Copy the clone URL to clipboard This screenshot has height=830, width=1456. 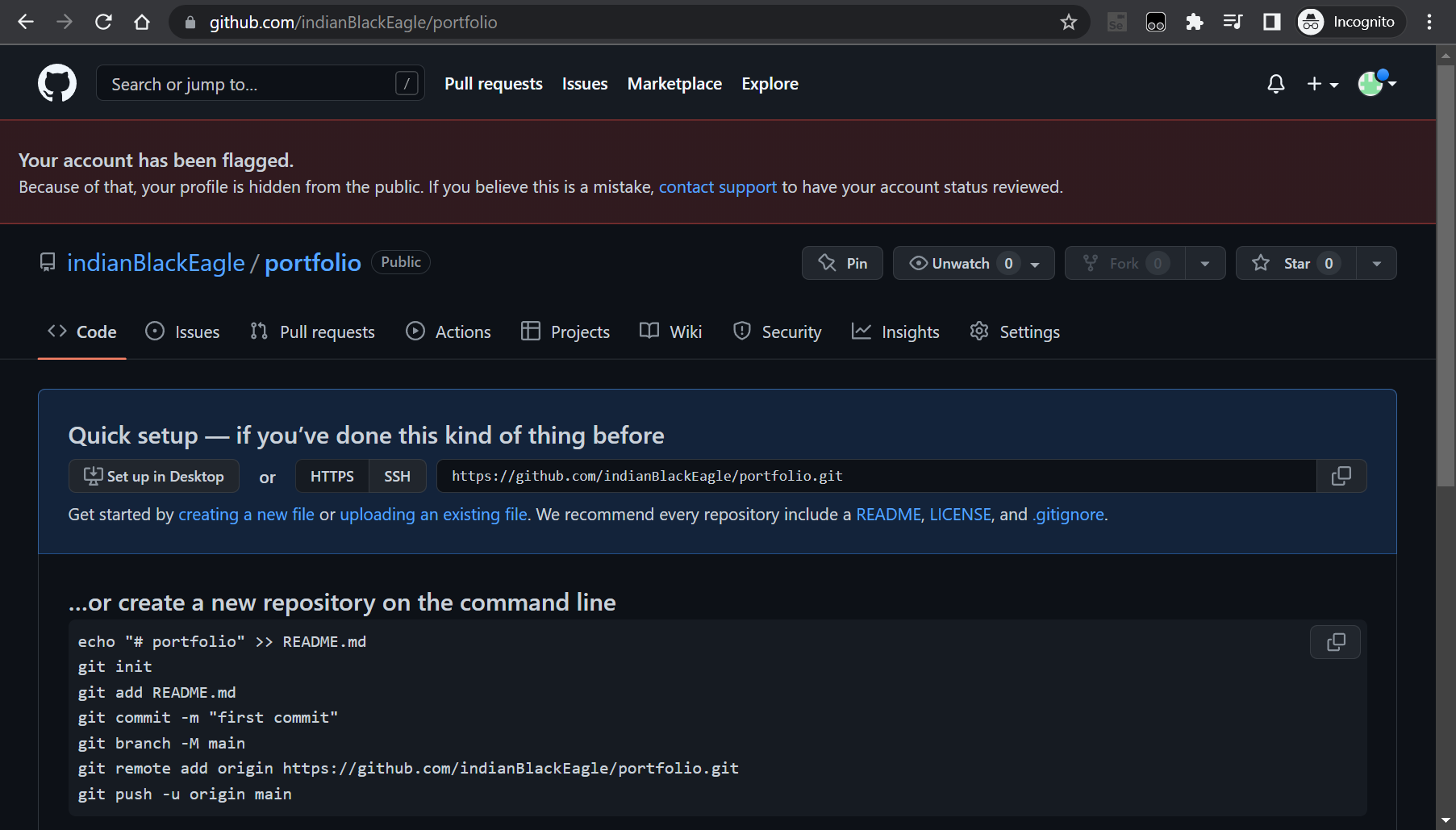point(1341,476)
